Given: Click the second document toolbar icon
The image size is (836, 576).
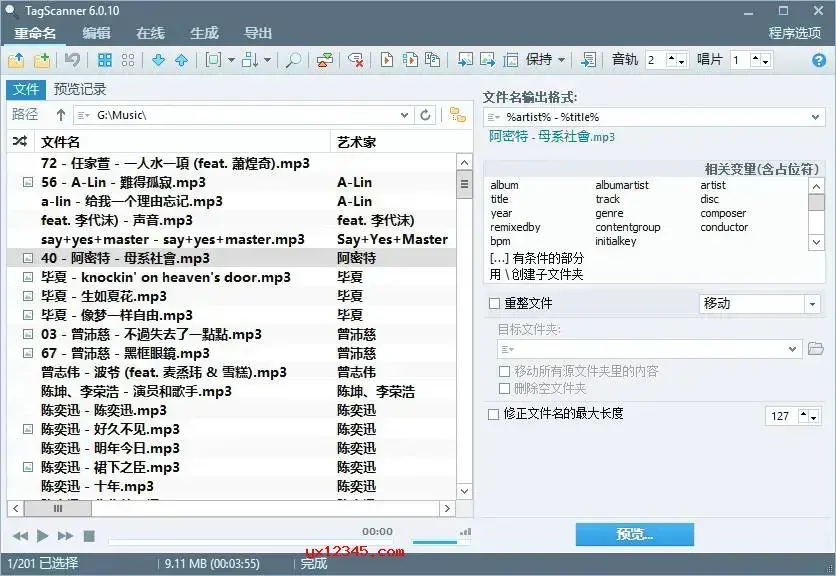Looking at the screenshot, I should pyautogui.click(x=410, y=60).
